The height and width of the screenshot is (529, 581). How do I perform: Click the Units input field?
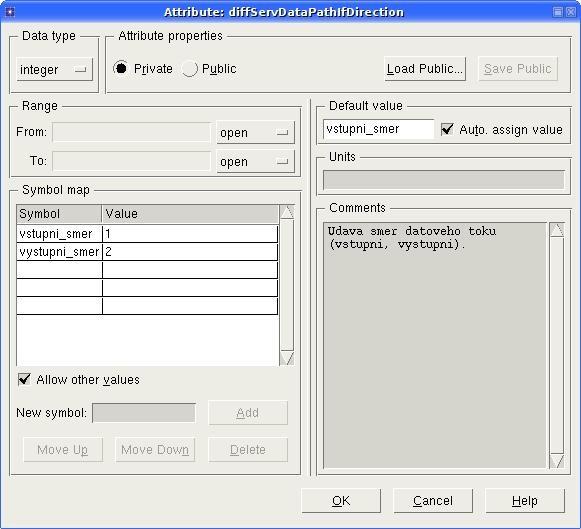pos(444,180)
